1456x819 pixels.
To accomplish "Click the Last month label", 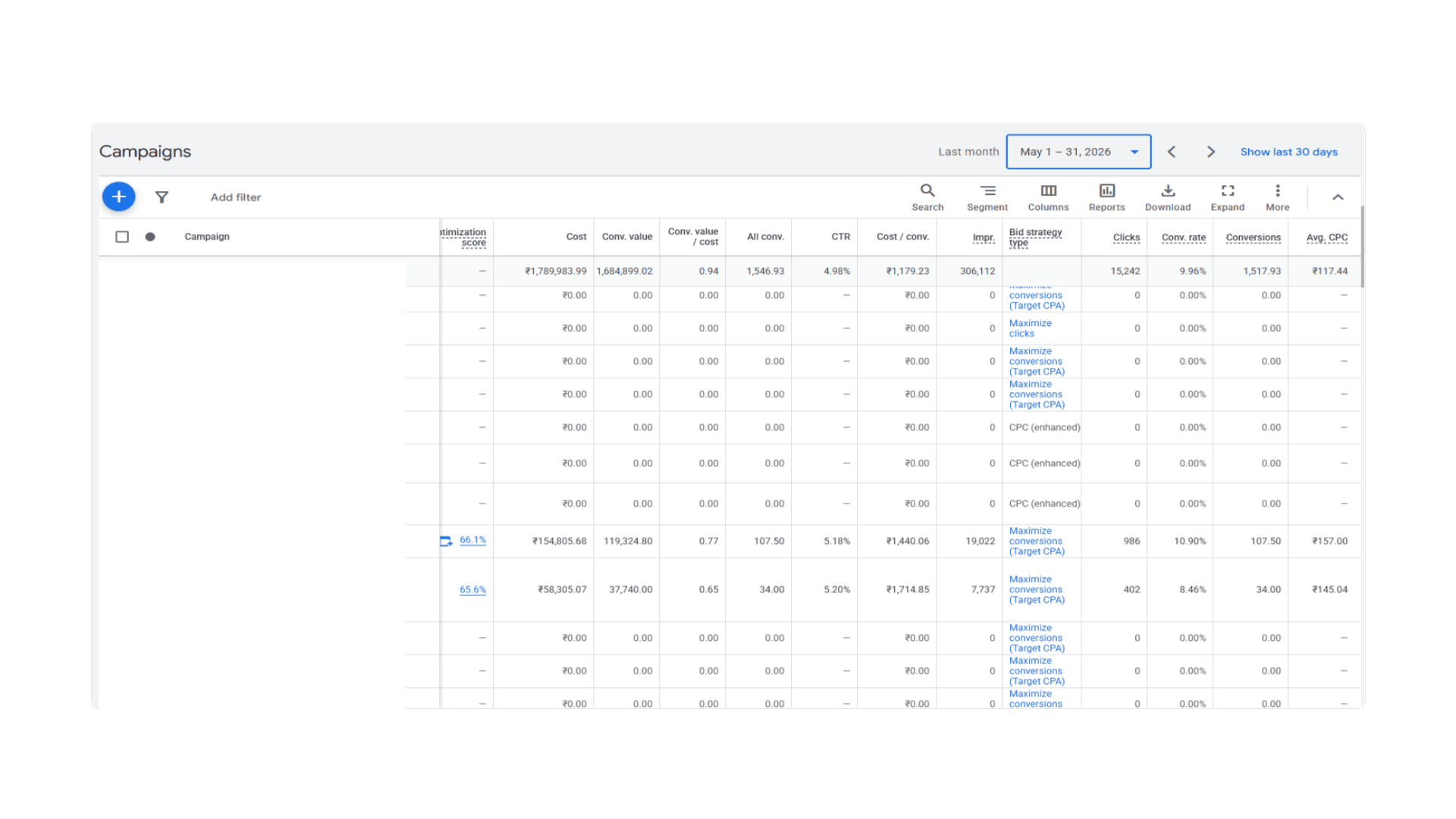I will (968, 152).
